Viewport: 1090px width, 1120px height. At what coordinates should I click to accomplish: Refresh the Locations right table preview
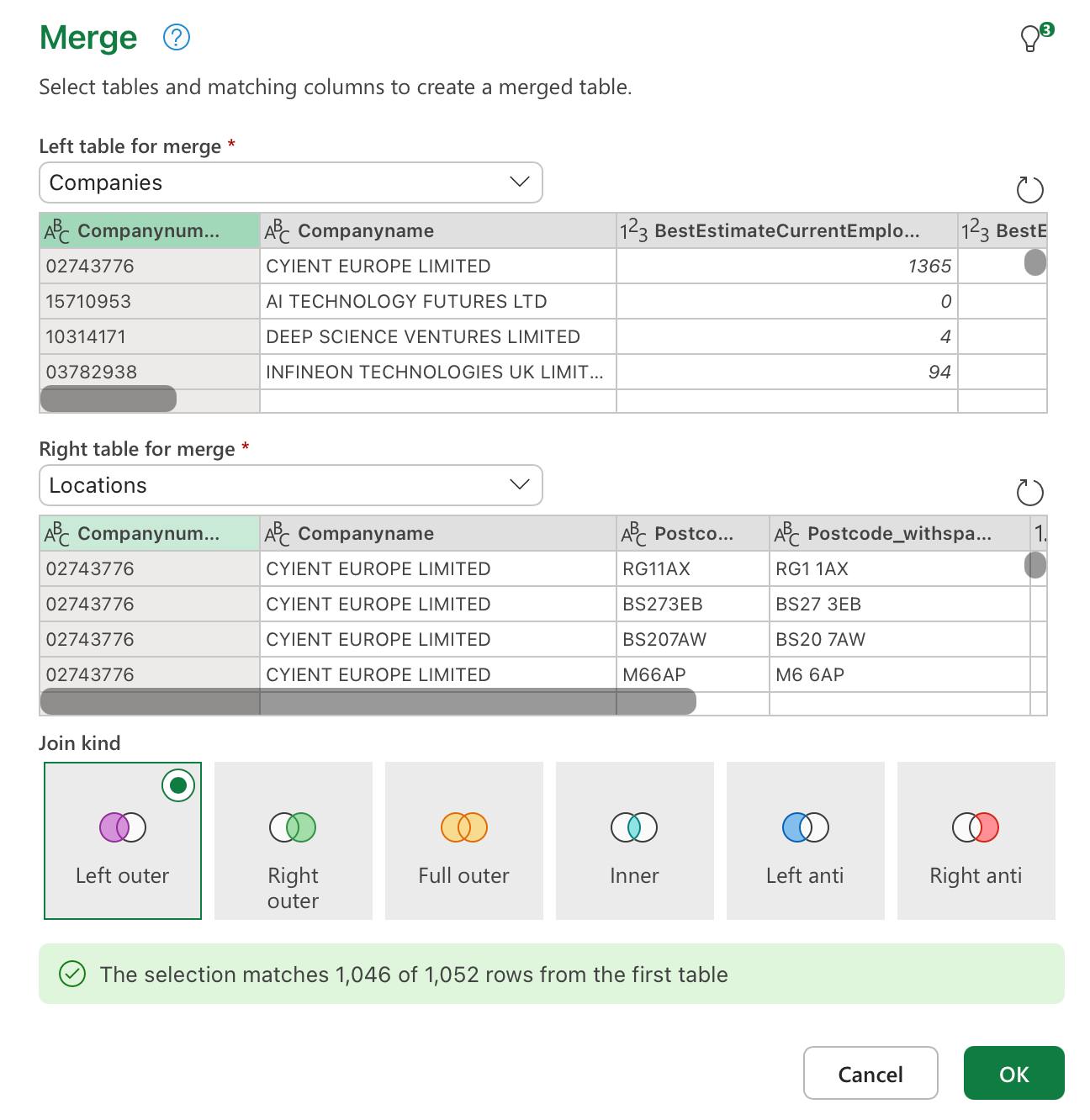(x=1029, y=492)
